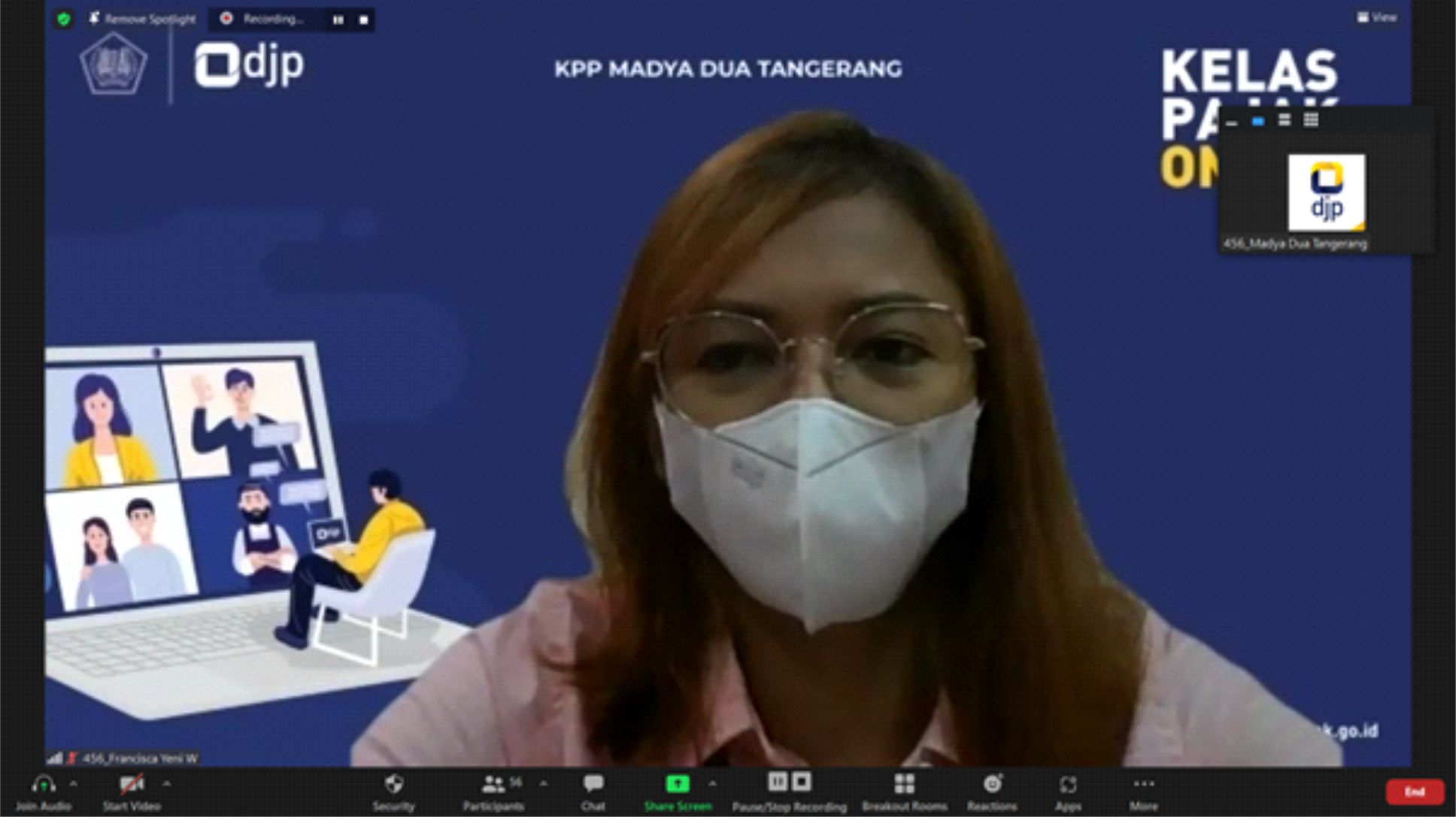Click the red End meeting button
Image resolution: width=1456 pixels, height=817 pixels.
pos(1414,791)
